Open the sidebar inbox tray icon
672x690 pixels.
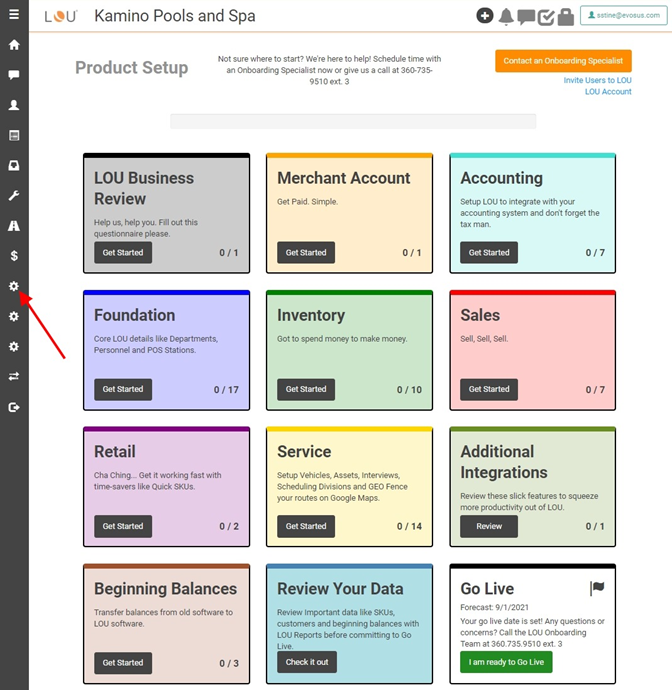(x=14, y=165)
